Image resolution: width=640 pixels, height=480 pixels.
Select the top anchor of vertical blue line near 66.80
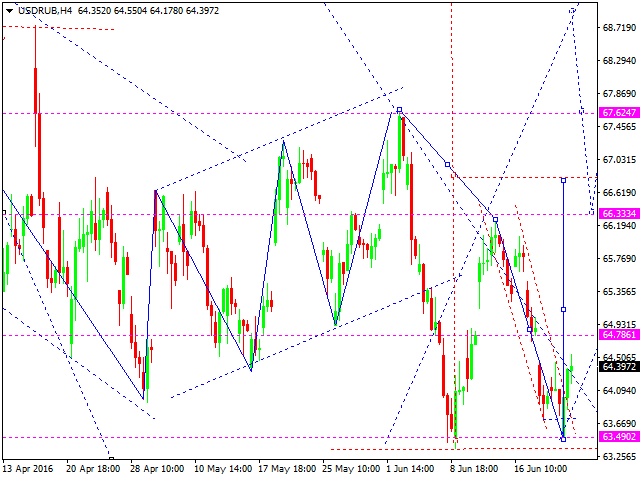pos(564,180)
